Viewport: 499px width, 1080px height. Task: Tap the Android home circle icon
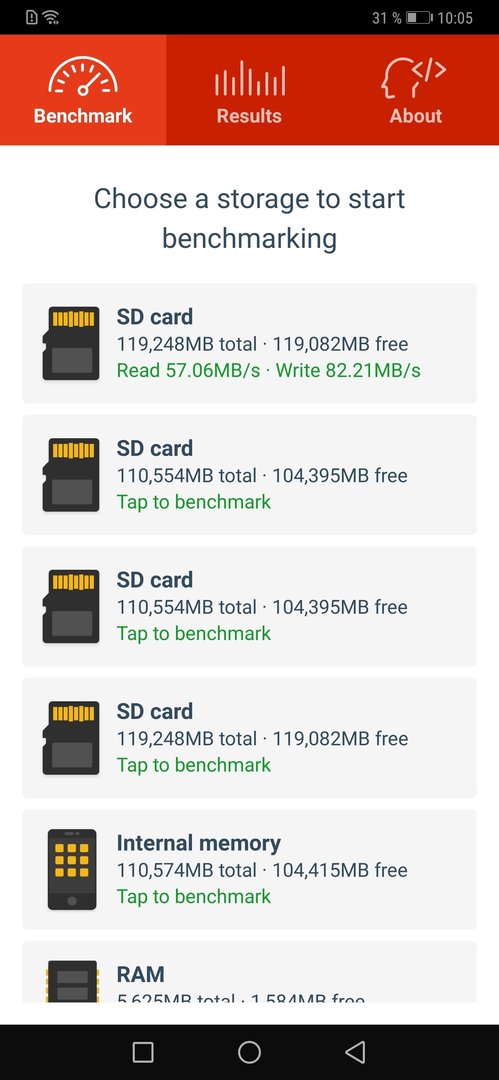[250, 1051]
